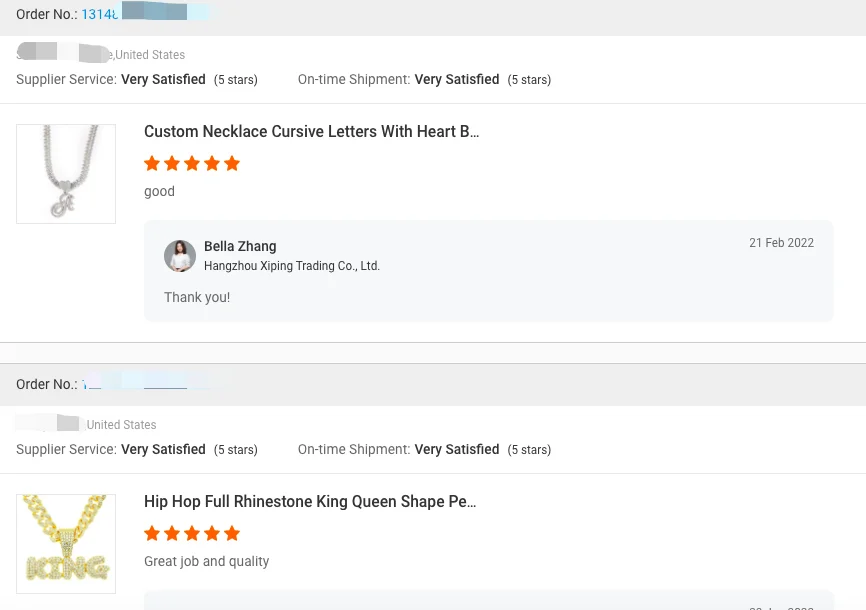866x610 pixels.
Task: Click Bella Zhang's profile avatar
Action: coord(180,256)
